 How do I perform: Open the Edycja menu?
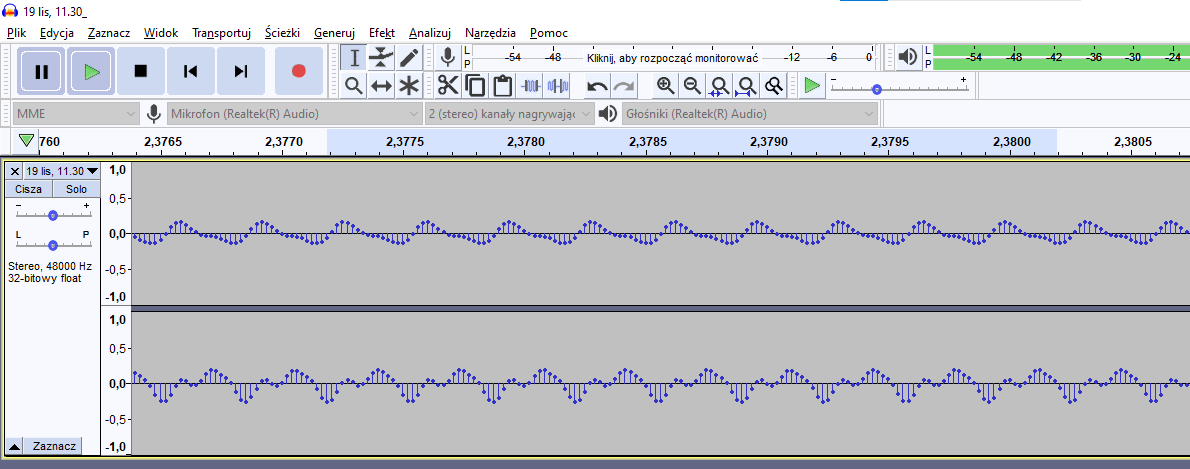tap(57, 33)
